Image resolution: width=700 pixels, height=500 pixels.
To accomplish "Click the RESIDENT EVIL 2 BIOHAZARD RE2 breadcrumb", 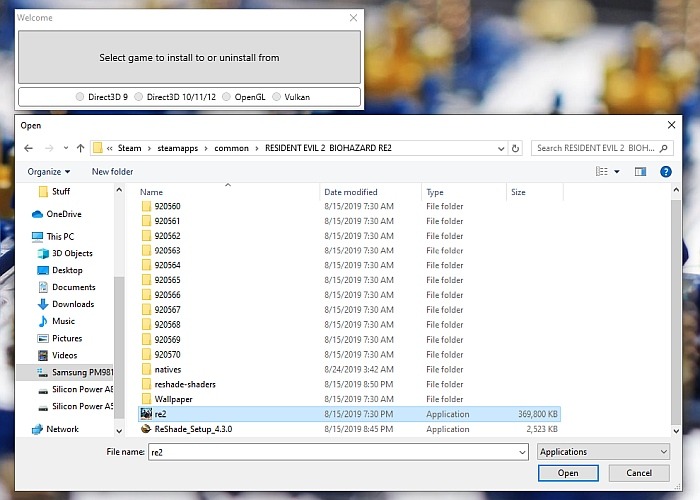I will point(328,148).
